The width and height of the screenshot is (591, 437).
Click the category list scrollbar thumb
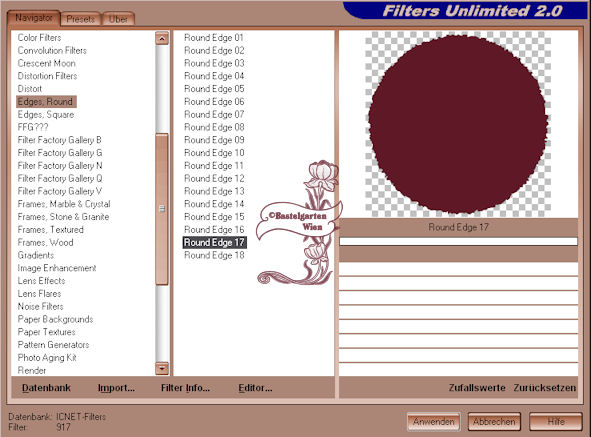pyautogui.click(x=162, y=209)
